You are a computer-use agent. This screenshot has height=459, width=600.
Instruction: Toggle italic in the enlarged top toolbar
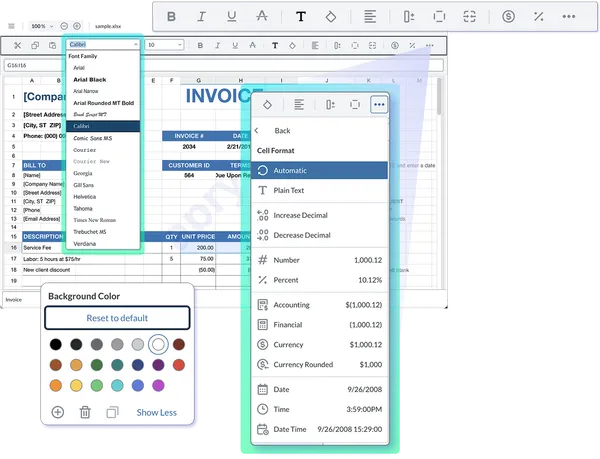click(202, 17)
